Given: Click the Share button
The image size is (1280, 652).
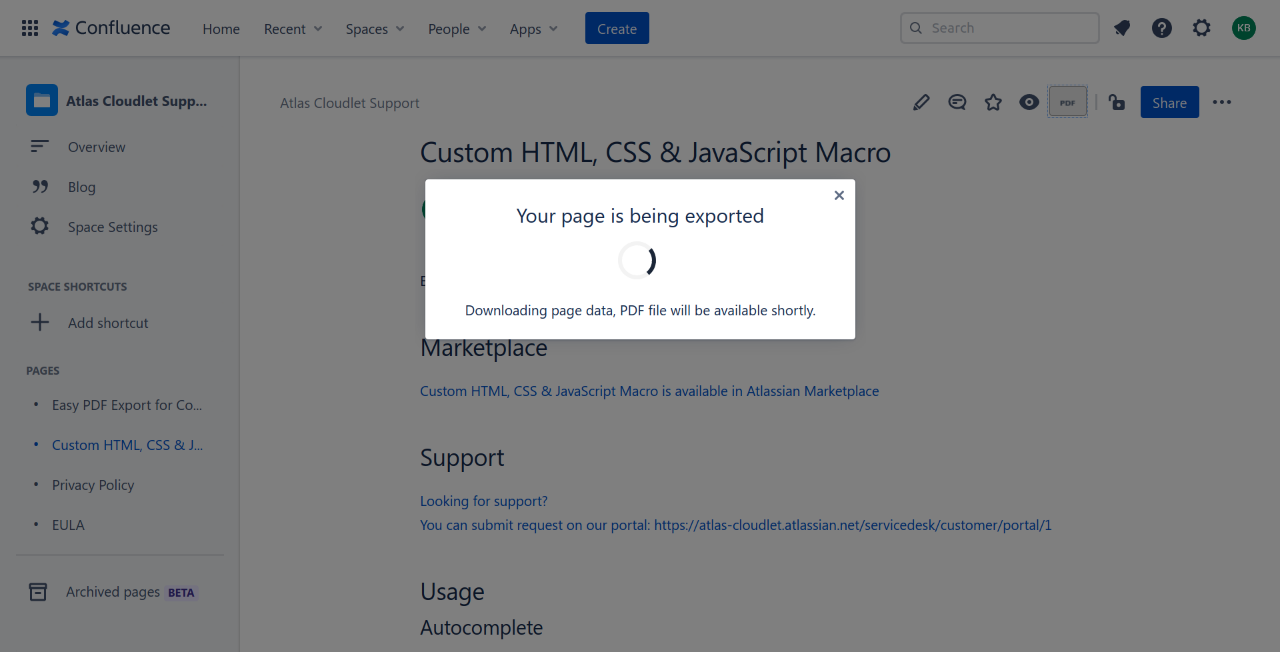Looking at the screenshot, I should tap(1169, 102).
